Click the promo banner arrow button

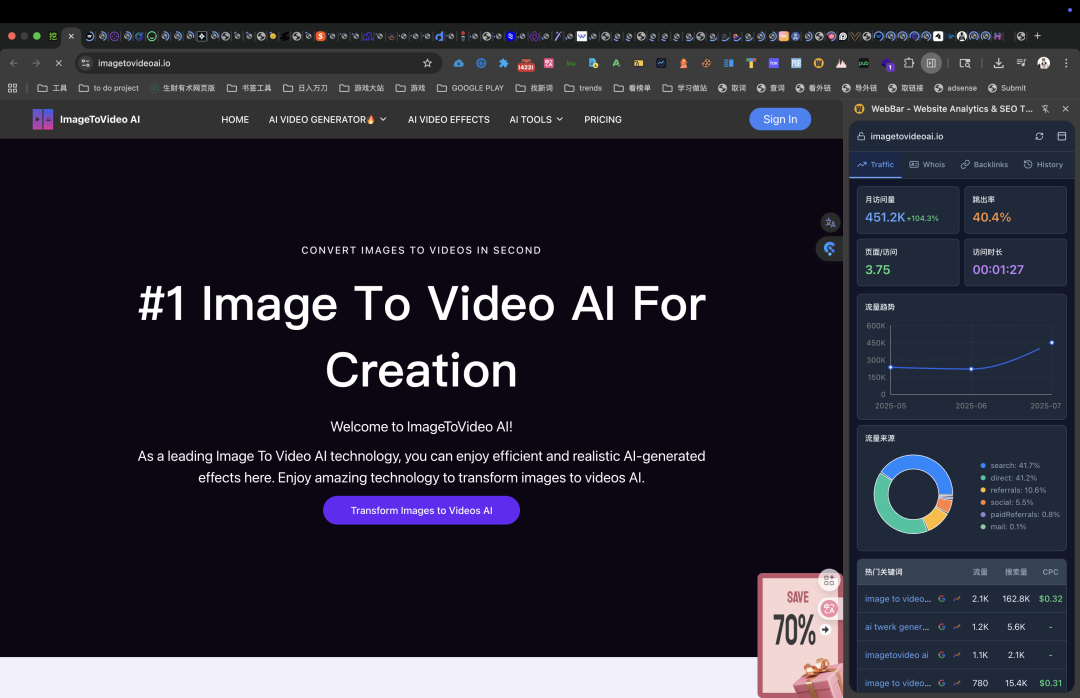825,630
